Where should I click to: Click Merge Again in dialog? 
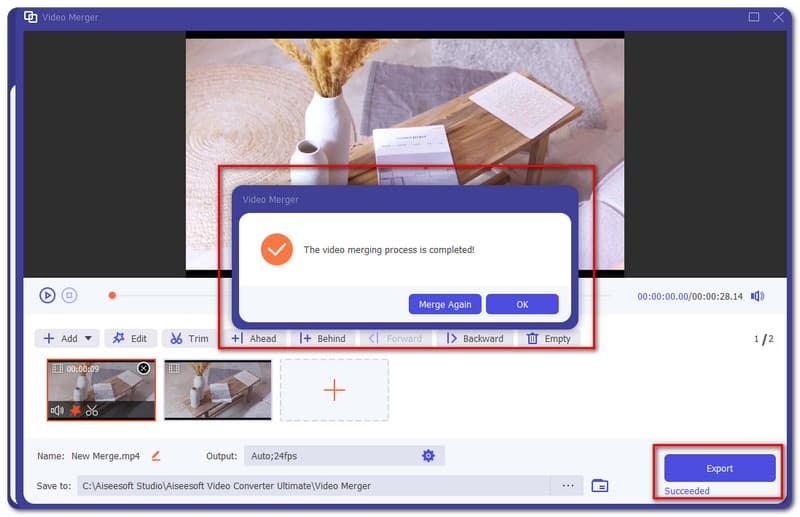point(445,304)
